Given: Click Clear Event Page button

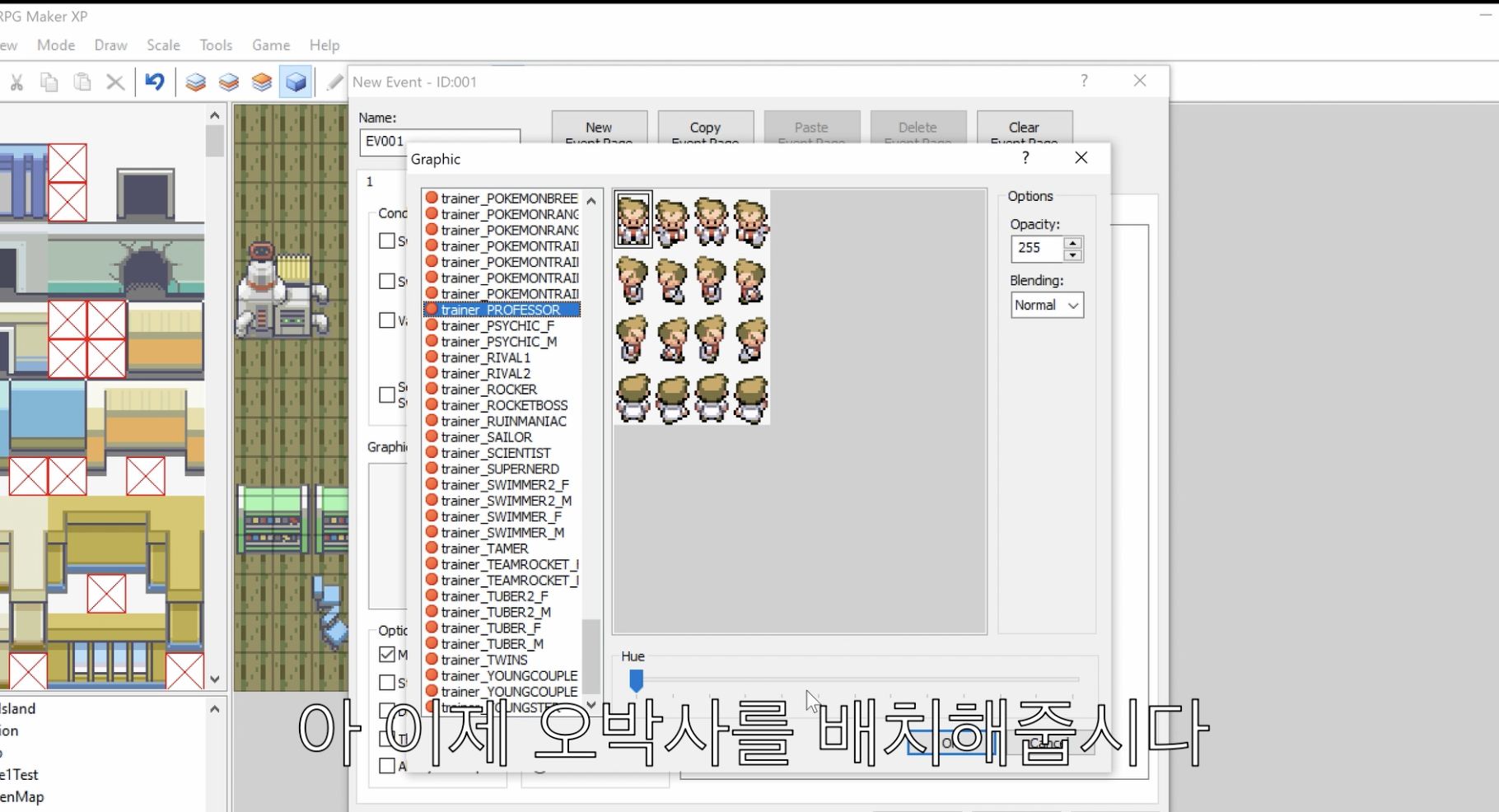Looking at the screenshot, I should [1024, 128].
